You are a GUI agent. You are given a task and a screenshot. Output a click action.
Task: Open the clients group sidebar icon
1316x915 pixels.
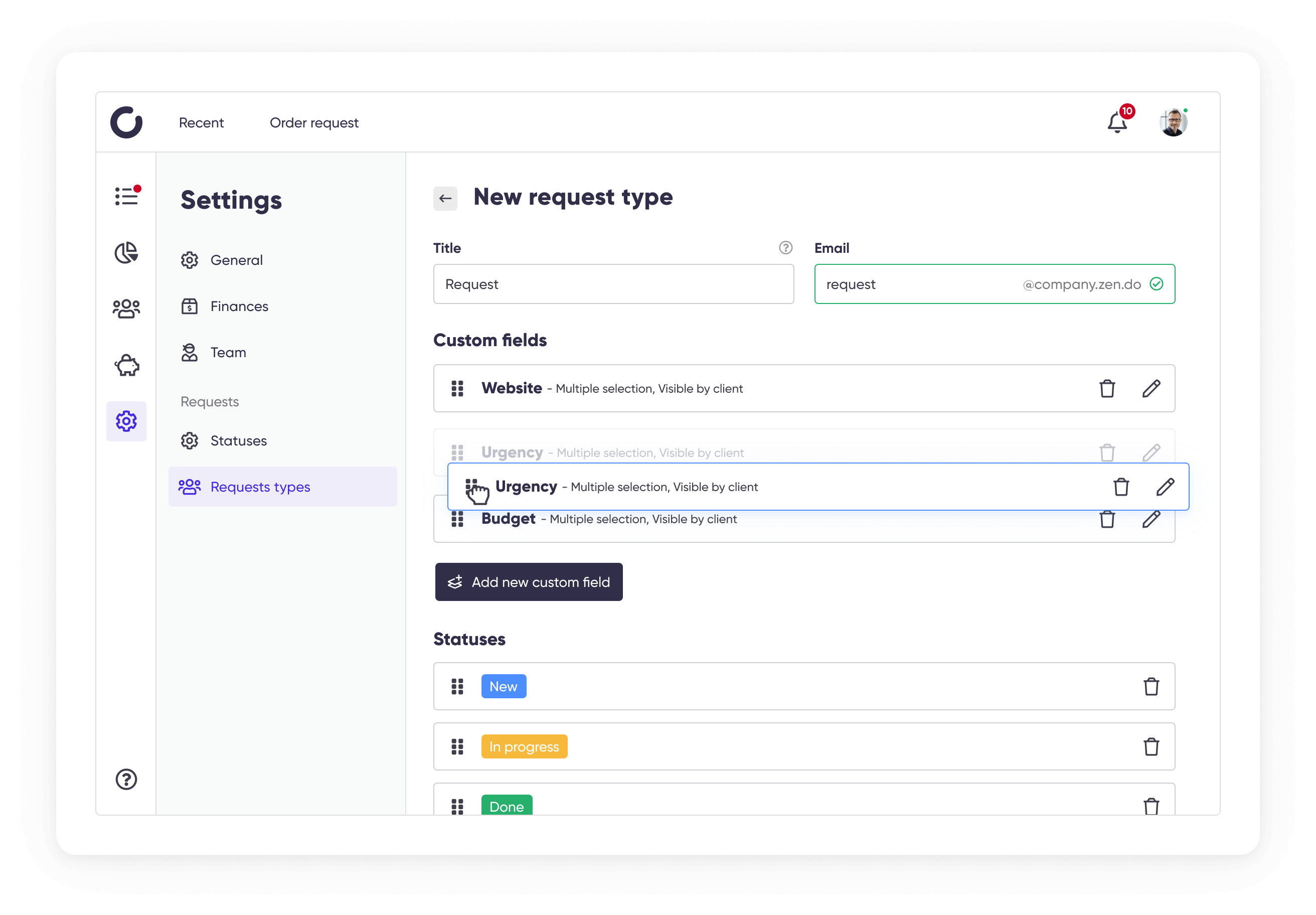tap(126, 309)
